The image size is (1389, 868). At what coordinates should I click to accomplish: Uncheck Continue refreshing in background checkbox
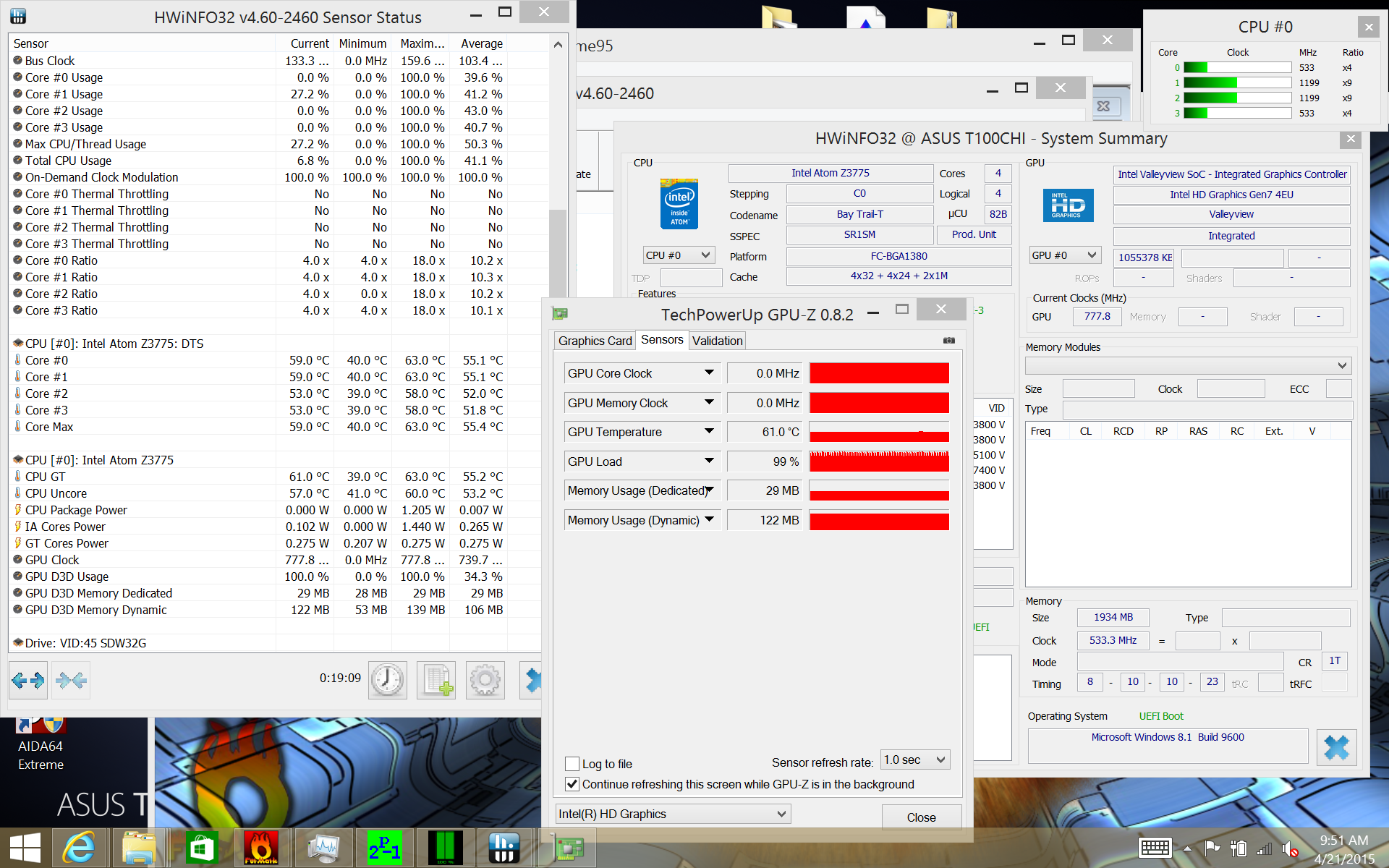pyautogui.click(x=572, y=784)
